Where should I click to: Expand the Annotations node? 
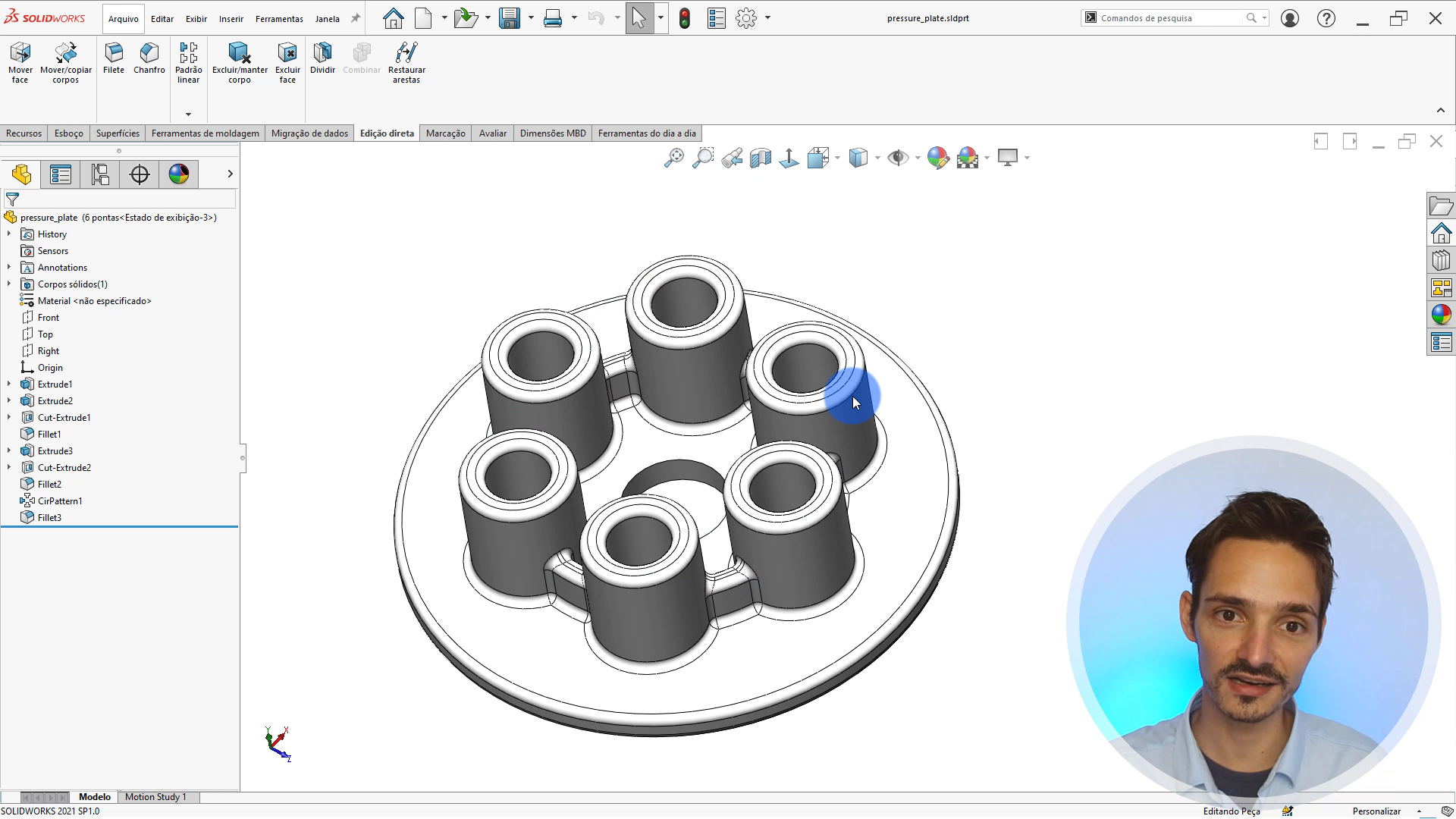pos(9,268)
